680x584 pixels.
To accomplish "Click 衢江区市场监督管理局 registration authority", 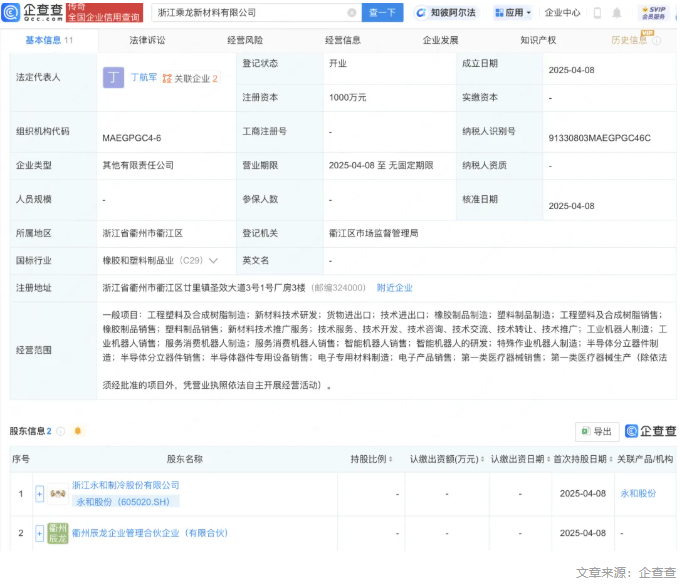I will pyautogui.click(x=373, y=233).
